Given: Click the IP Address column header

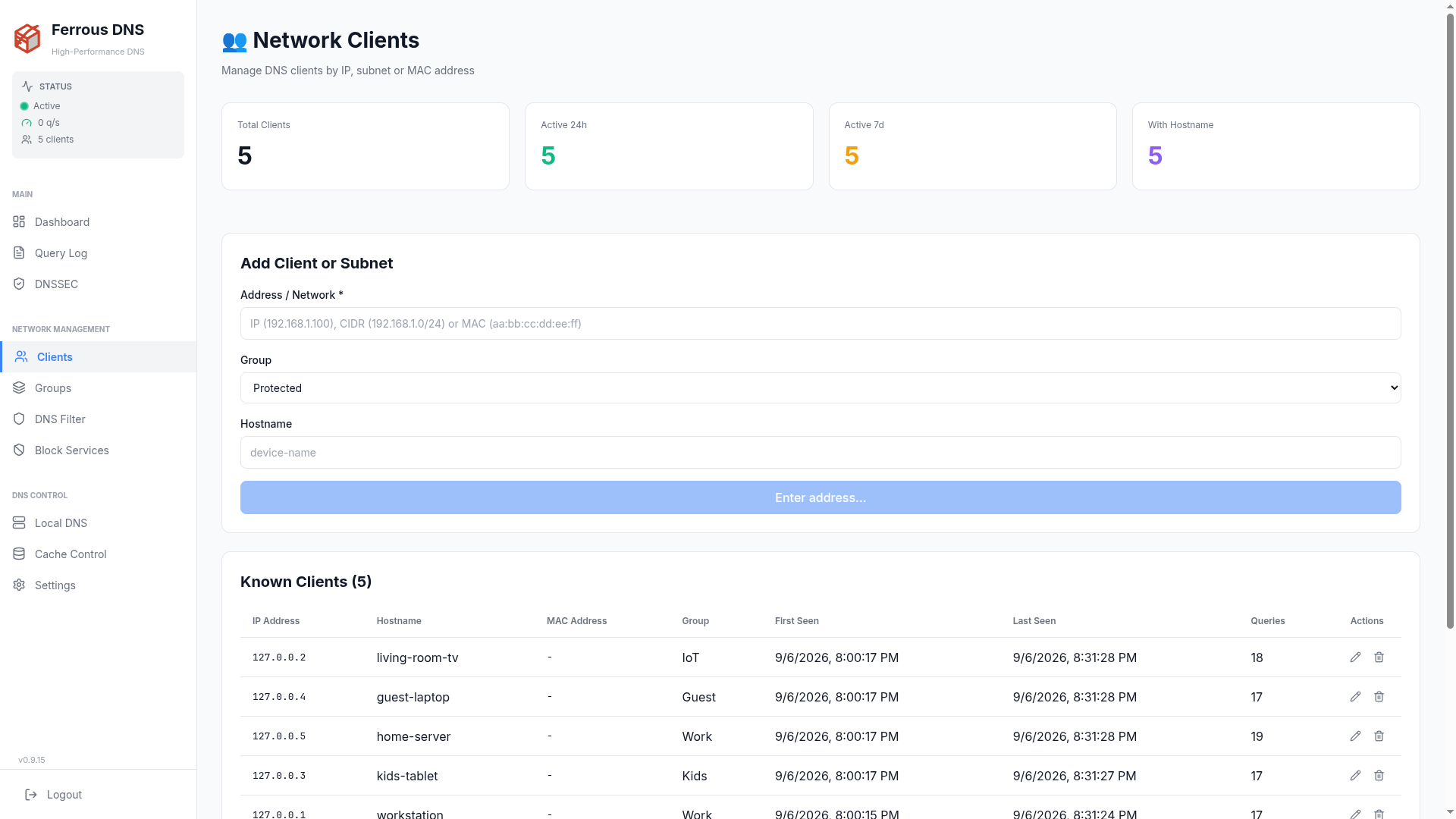Looking at the screenshot, I should [276, 621].
